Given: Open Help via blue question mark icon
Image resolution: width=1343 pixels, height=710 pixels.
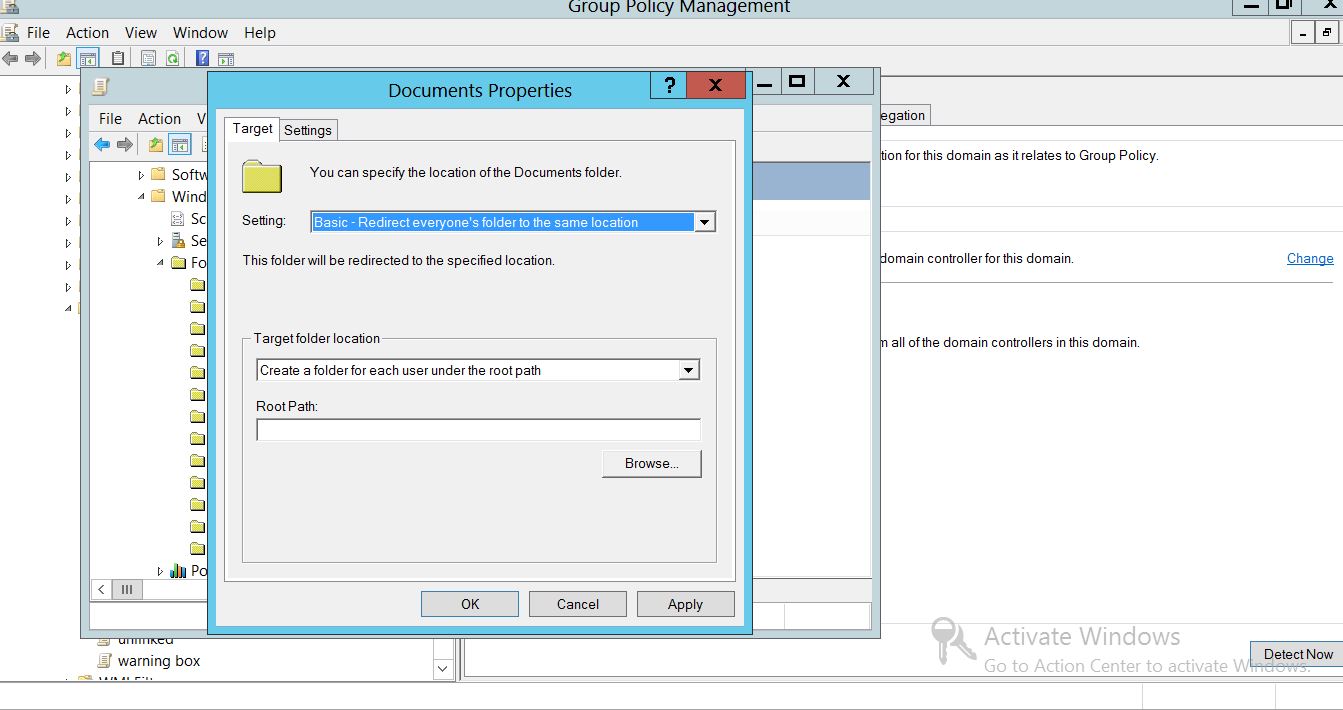Looking at the screenshot, I should pyautogui.click(x=202, y=59).
